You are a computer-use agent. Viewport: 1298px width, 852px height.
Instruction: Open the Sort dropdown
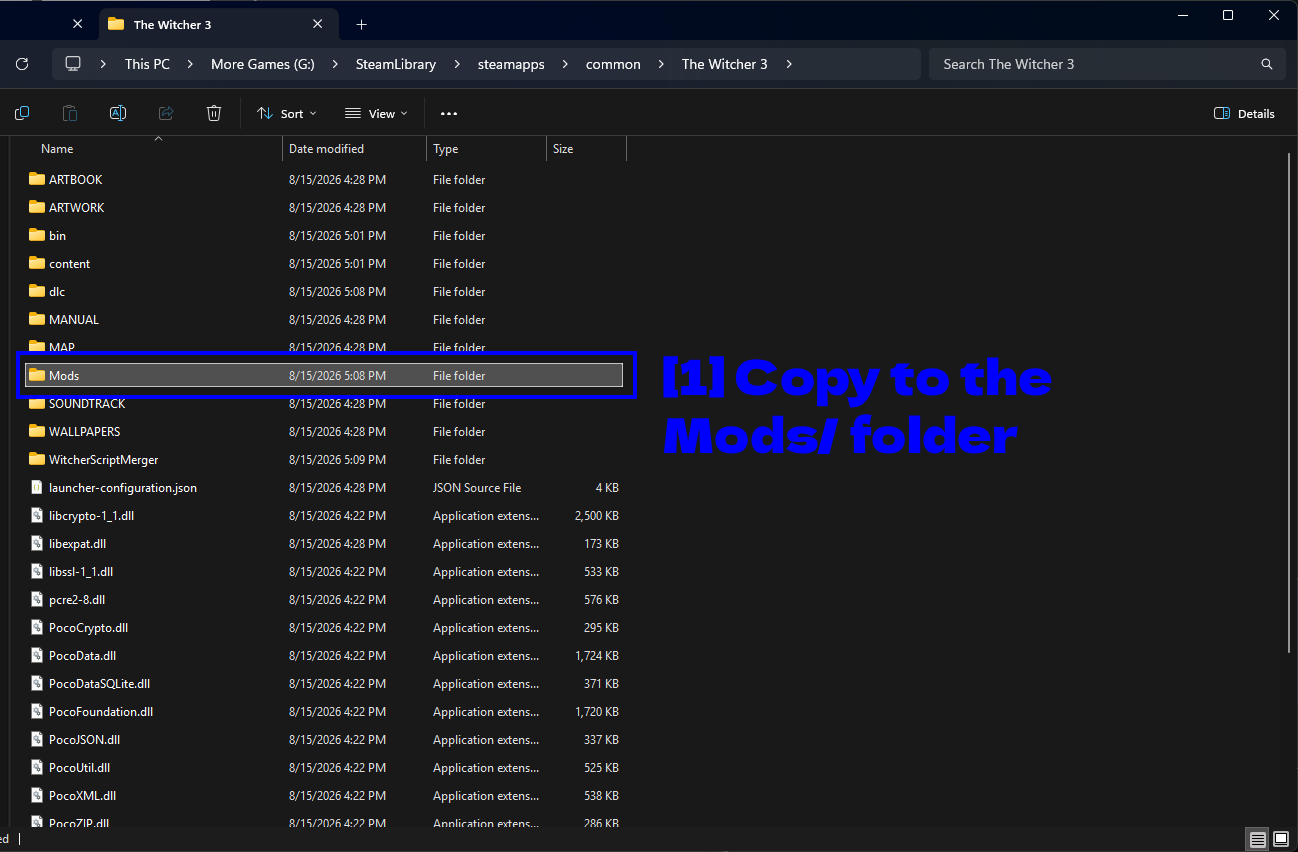(287, 113)
